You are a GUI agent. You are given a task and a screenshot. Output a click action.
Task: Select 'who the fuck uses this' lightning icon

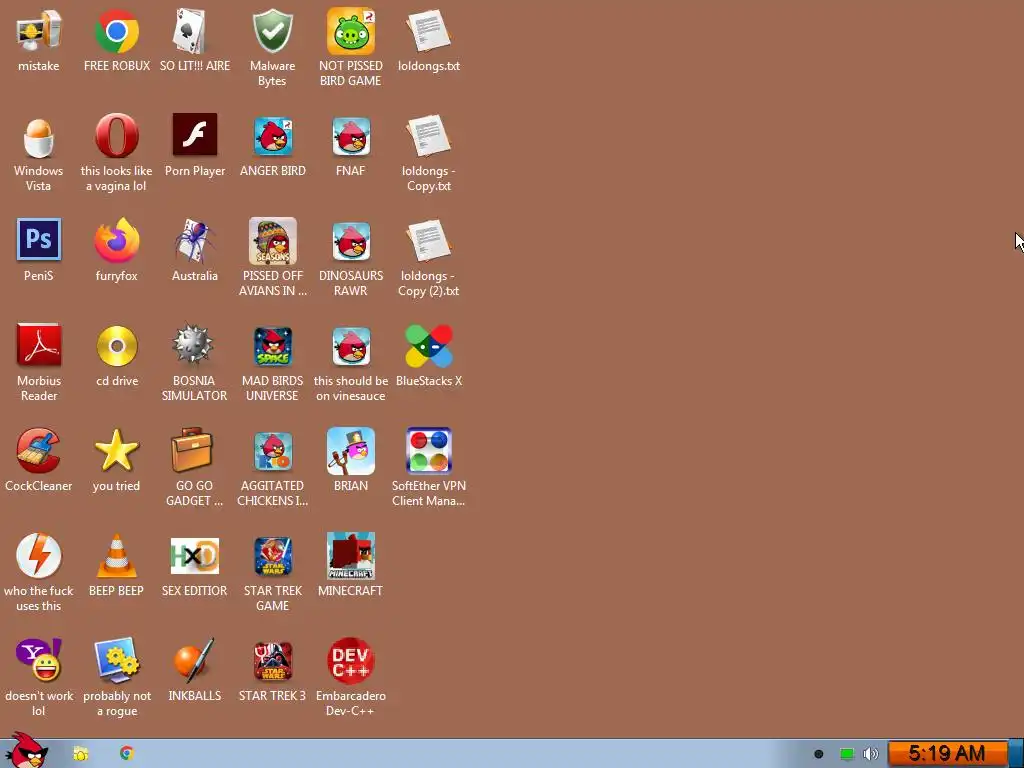click(39, 556)
